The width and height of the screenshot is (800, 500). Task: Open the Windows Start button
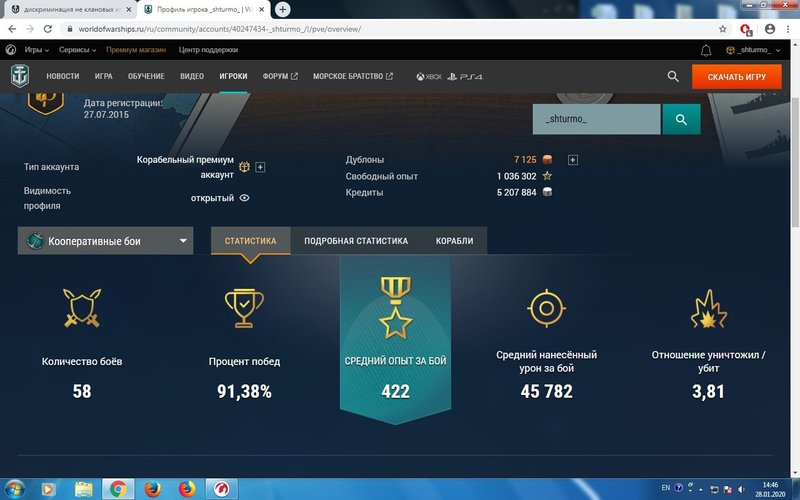click(14, 489)
